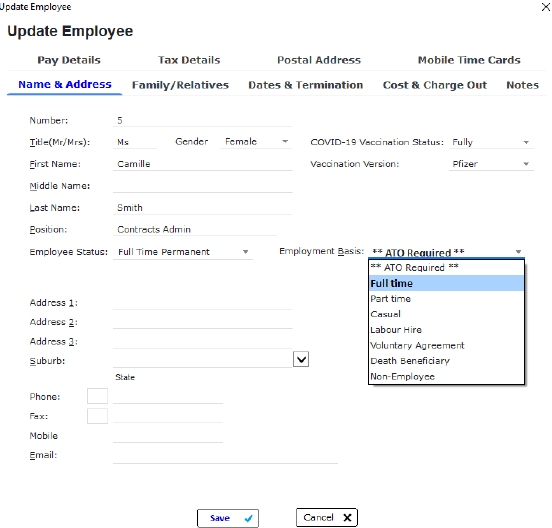The height and width of the screenshot is (528, 552).
Task: Close the Update Employee window
Action: coord(545,7)
